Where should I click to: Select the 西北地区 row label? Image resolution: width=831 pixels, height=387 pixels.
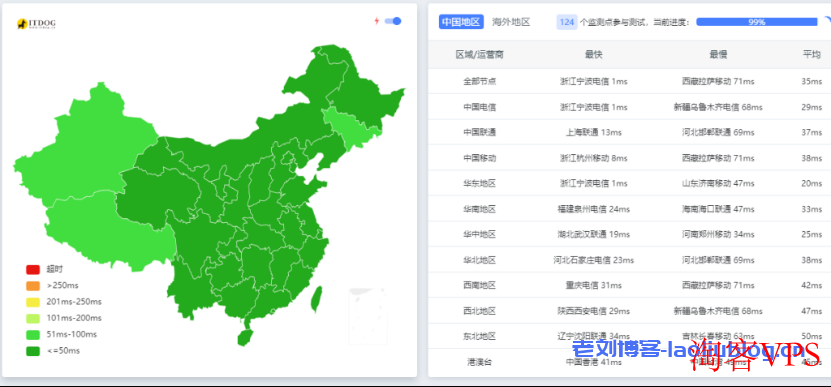480,311
